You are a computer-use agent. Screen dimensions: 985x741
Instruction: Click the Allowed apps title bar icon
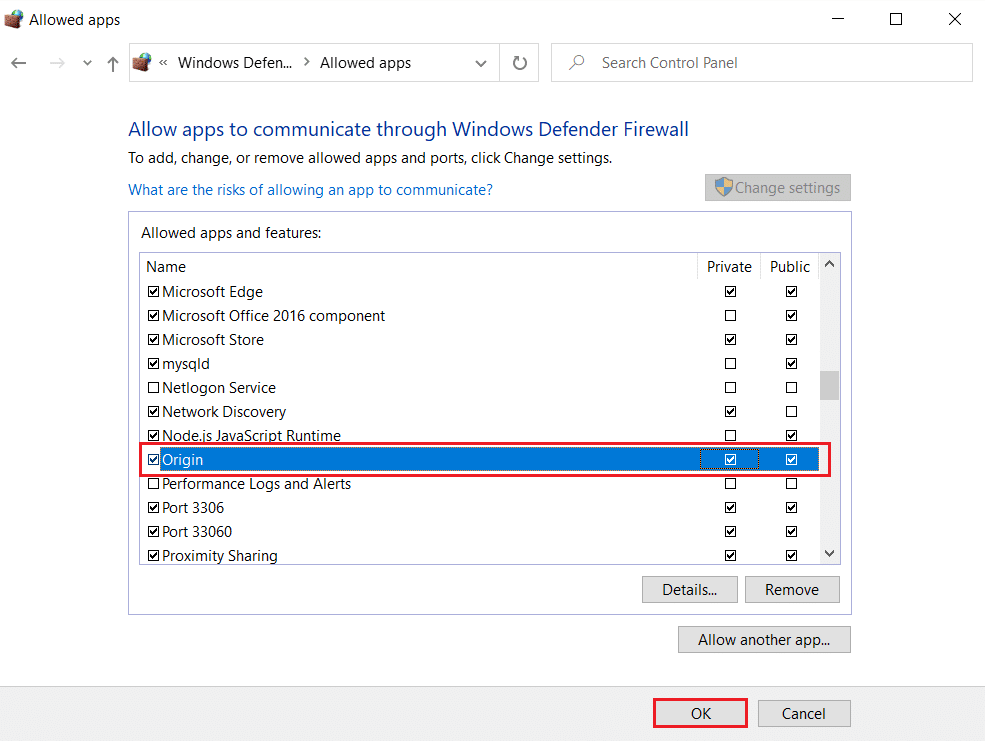pos(14,19)
